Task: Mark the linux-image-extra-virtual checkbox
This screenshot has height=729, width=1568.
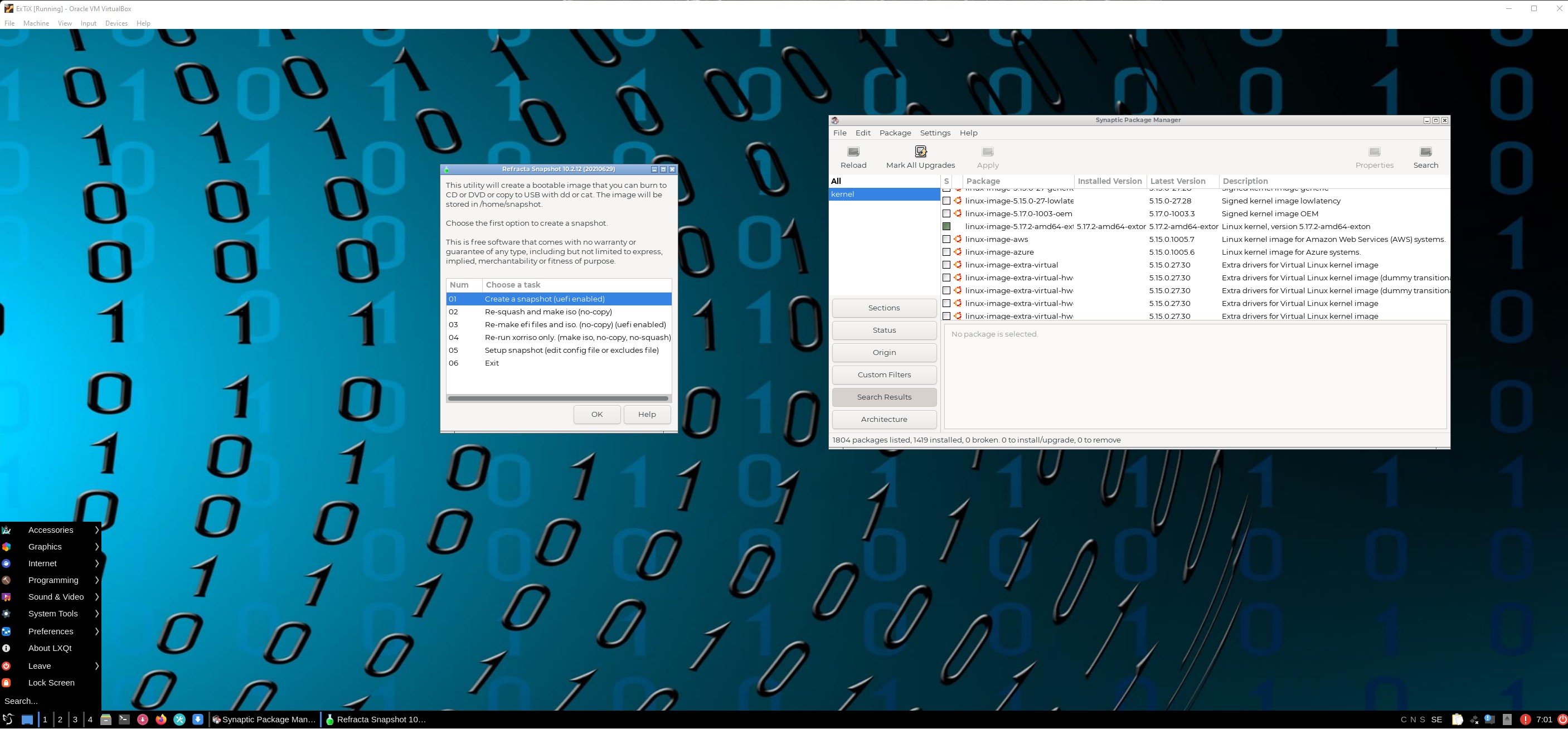Action: click(x=946, y=265)
